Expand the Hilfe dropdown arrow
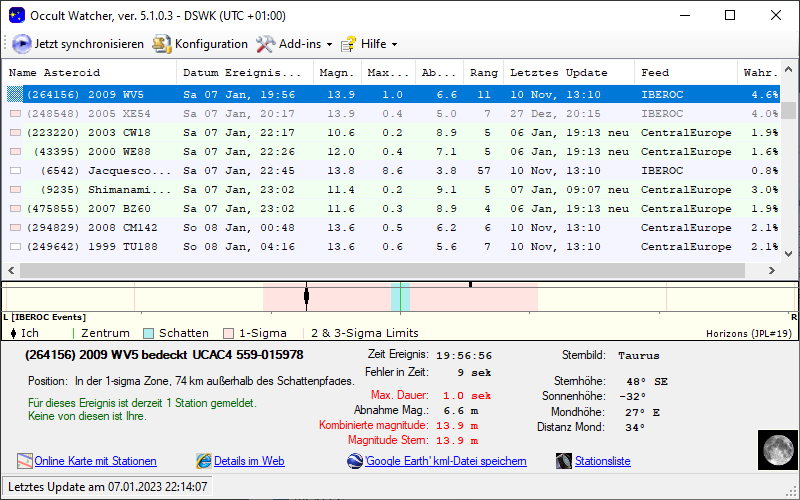The image size is (800, 500). [394, 45]
